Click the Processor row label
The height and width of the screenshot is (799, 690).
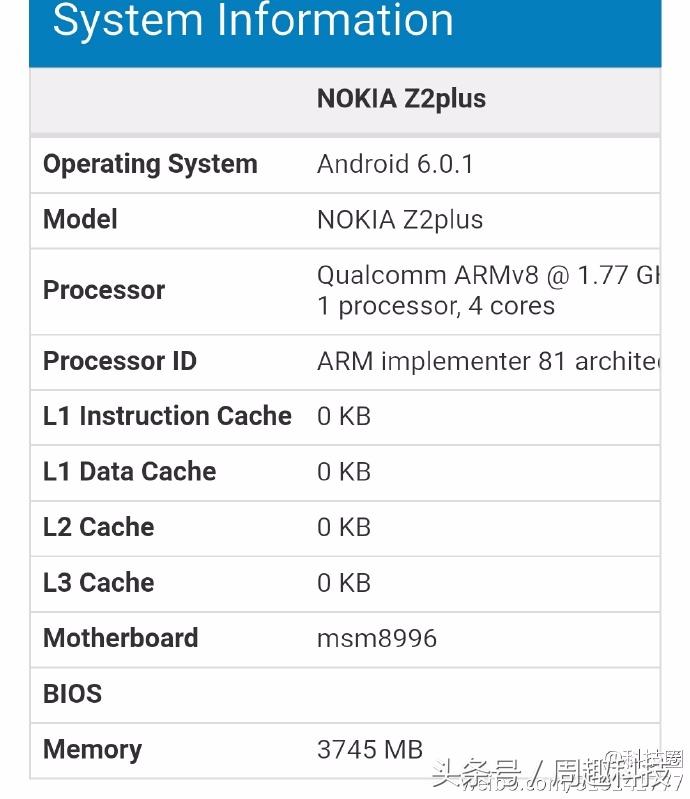click(x=104, y=290)
